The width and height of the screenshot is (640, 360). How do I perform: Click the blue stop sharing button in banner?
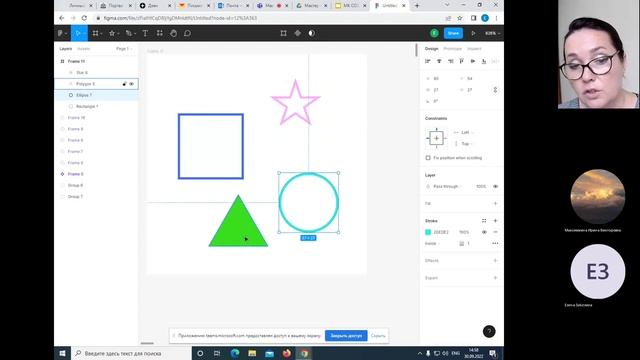346,336
